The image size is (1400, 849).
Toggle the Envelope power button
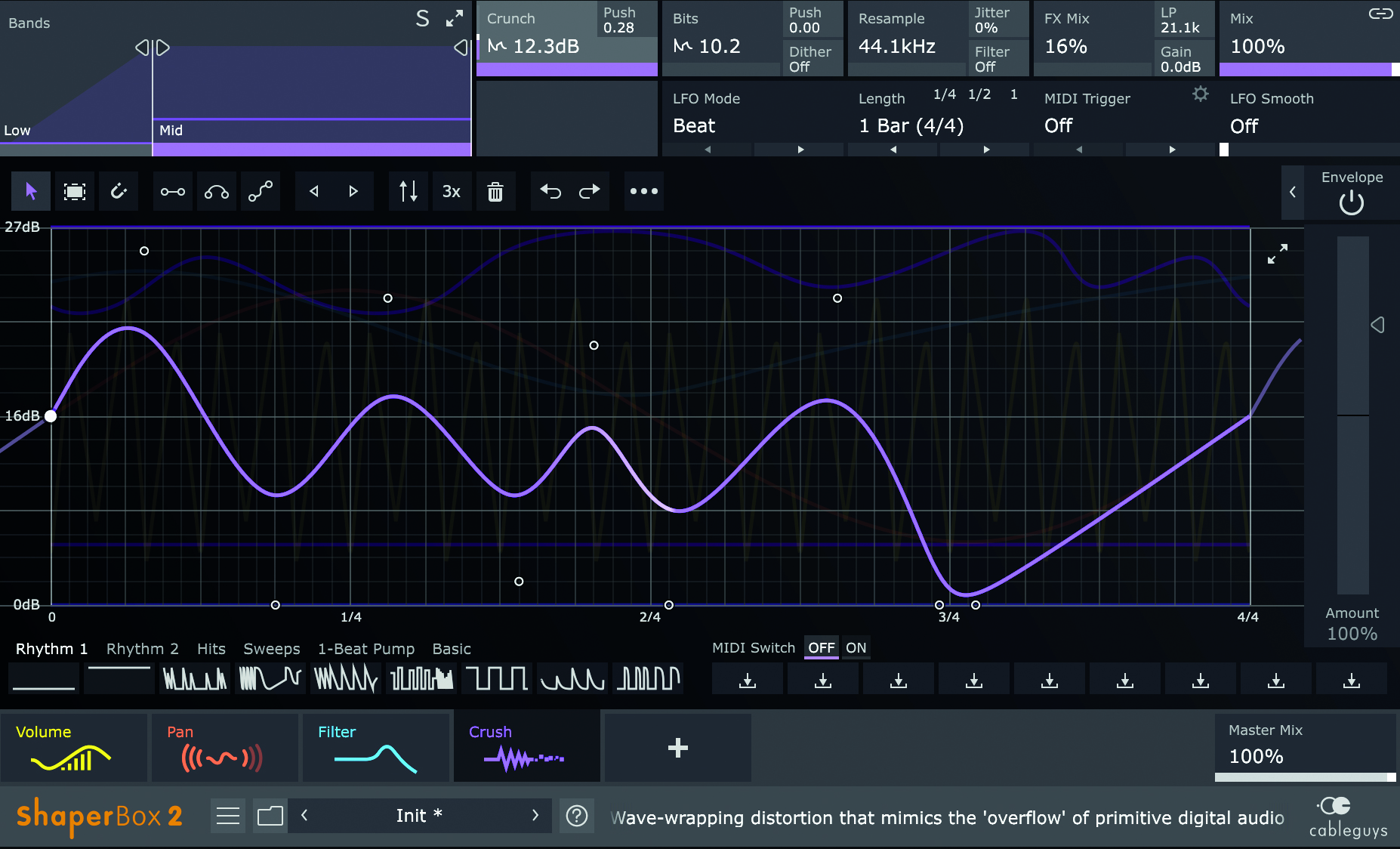pyautogui.click(x=1352, y=202)
